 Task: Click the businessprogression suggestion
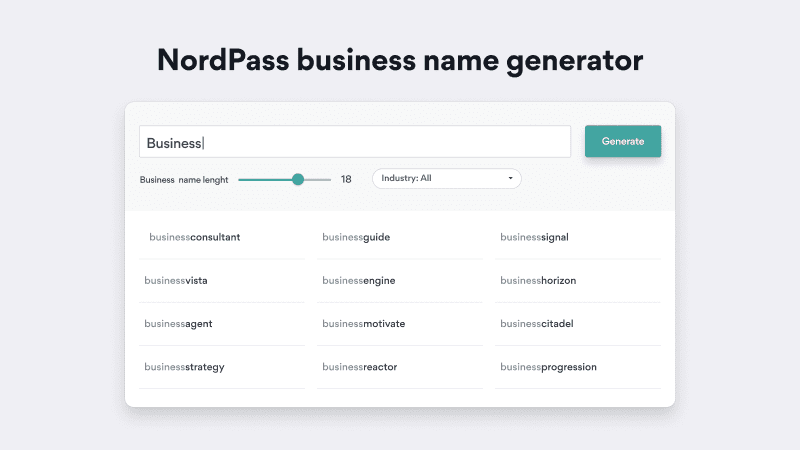(x=548, y=367)
